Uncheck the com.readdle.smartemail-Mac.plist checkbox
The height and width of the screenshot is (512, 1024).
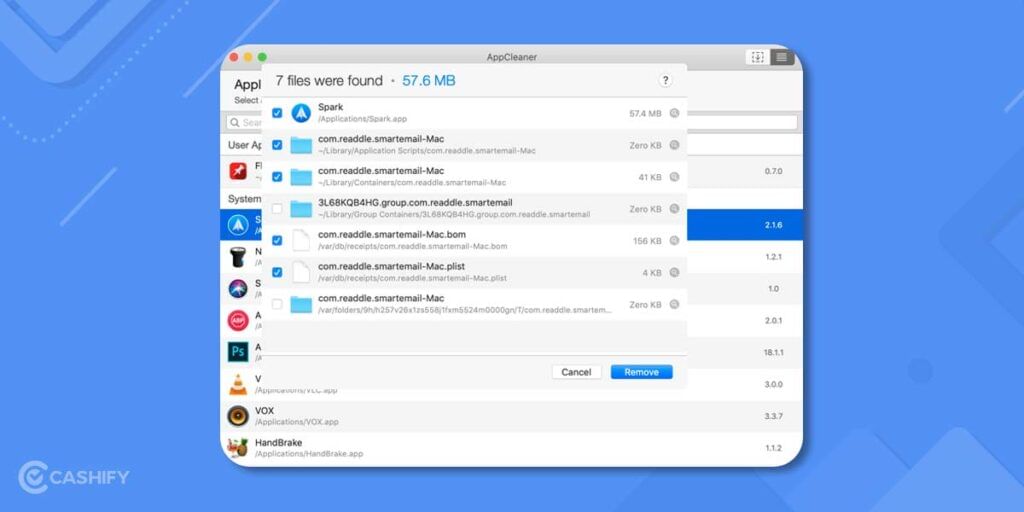(x=277, y=272)
